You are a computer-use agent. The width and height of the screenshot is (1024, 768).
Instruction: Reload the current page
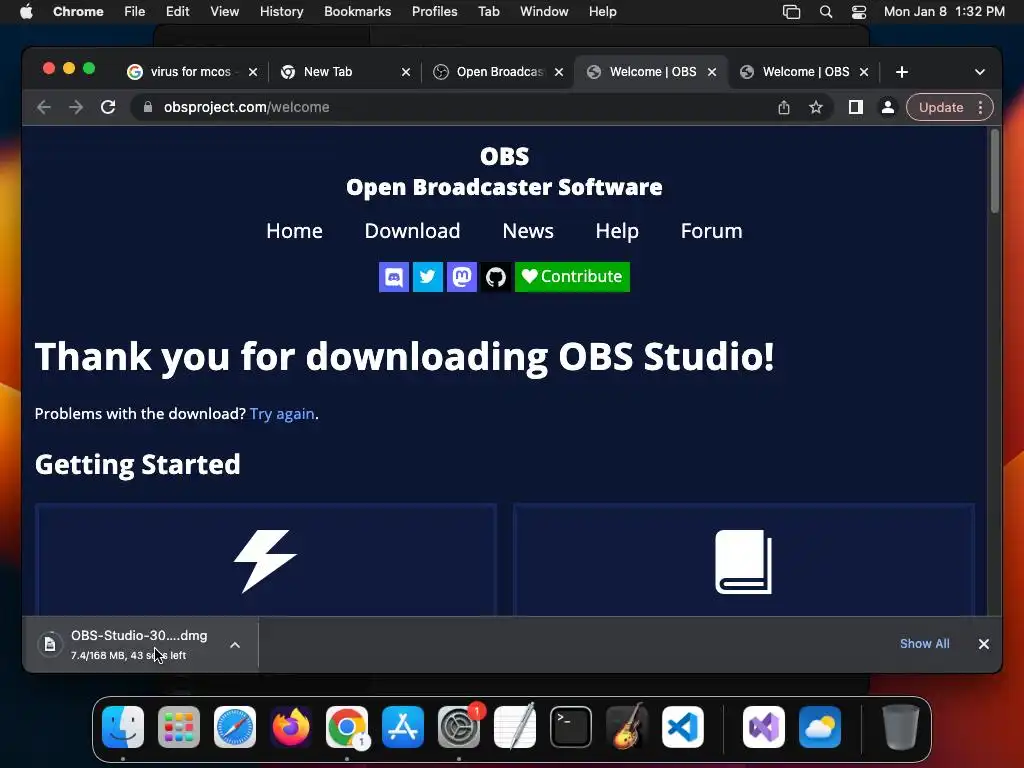coord(108,107)
